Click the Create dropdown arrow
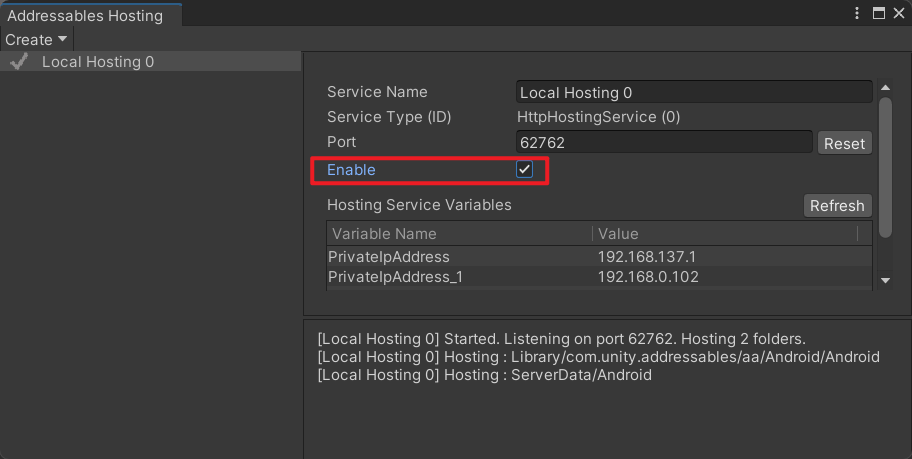Screen dimensions: 912x459 click(62, 39)
